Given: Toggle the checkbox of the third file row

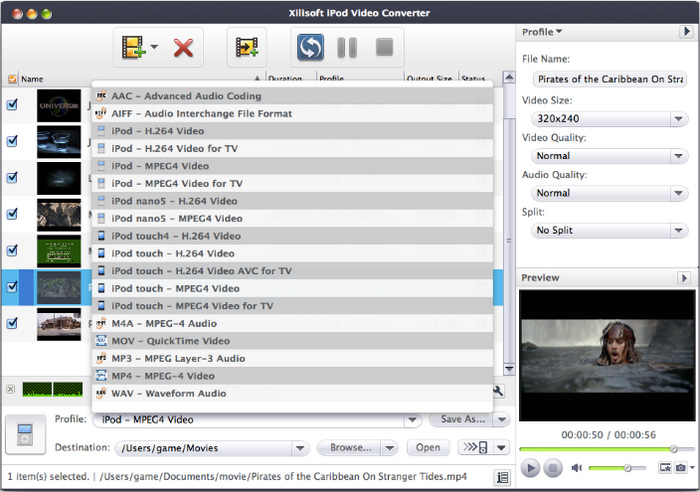Looking at the screenshot, I should pyautogui.click(x=12, y=178).
